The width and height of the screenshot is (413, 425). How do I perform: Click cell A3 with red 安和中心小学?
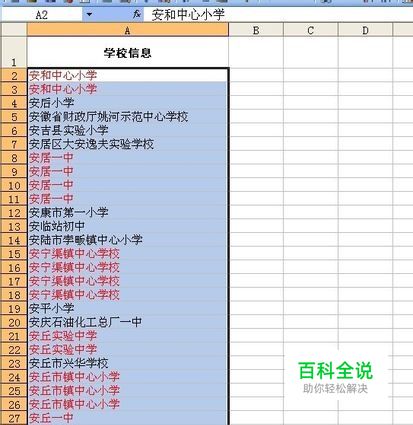point(128,89)
